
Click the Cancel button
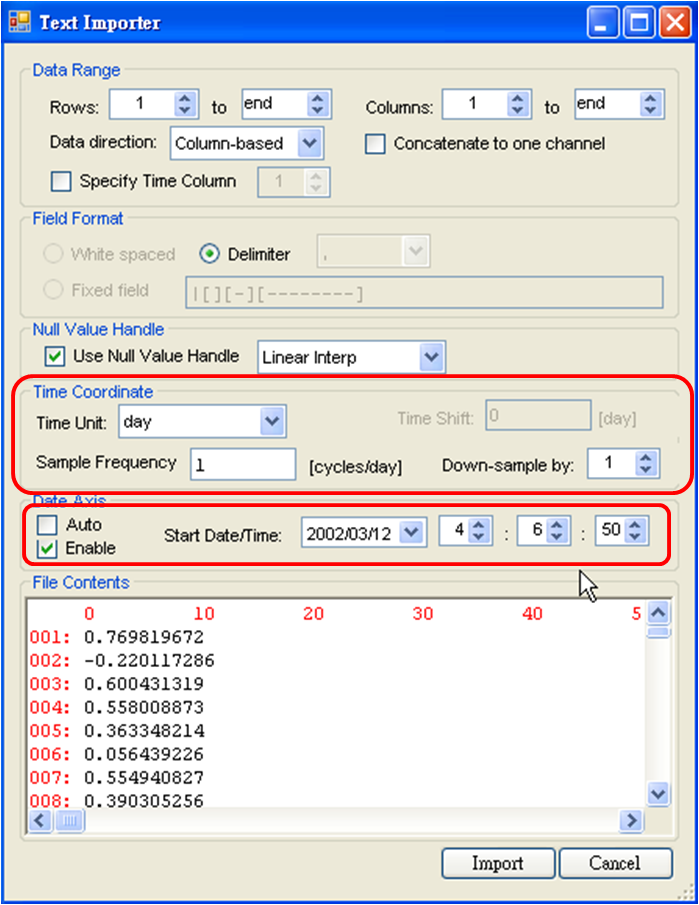pos(614,863)
